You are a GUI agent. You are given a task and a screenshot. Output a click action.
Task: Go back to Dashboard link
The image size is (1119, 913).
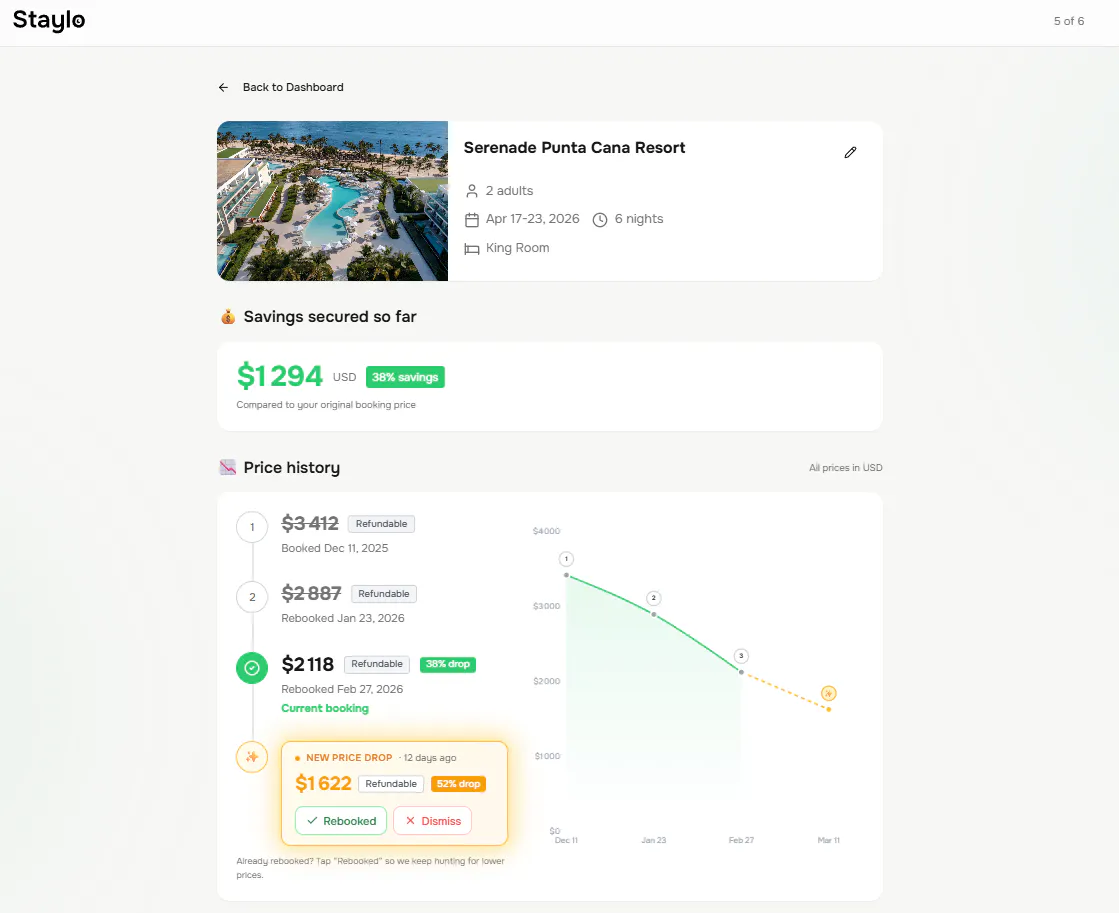(293, 87)
